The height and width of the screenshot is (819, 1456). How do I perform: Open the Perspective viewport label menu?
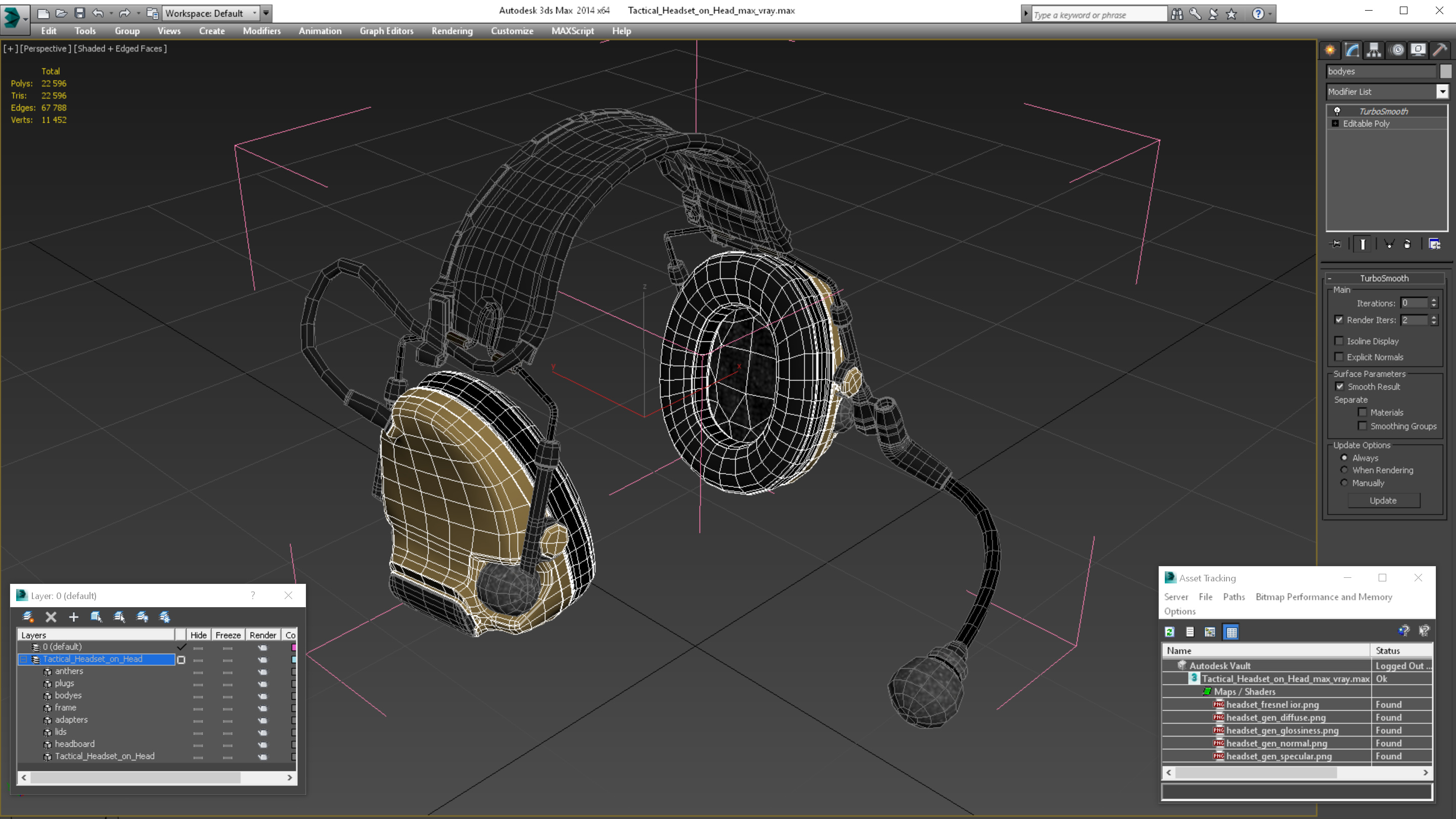pyautogui.click(x=46, y=49)
